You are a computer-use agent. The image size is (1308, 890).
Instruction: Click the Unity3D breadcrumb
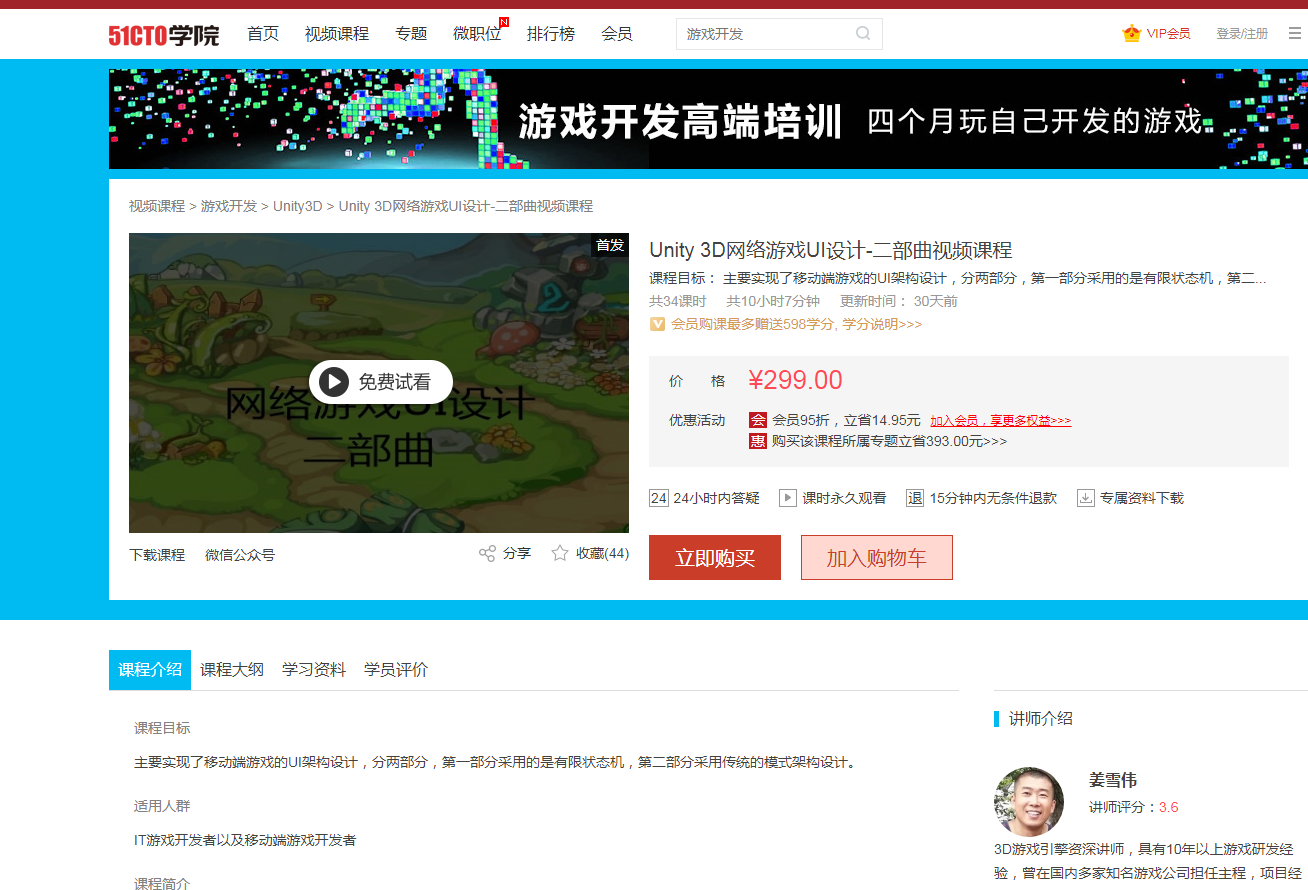[x=298, y=206]
